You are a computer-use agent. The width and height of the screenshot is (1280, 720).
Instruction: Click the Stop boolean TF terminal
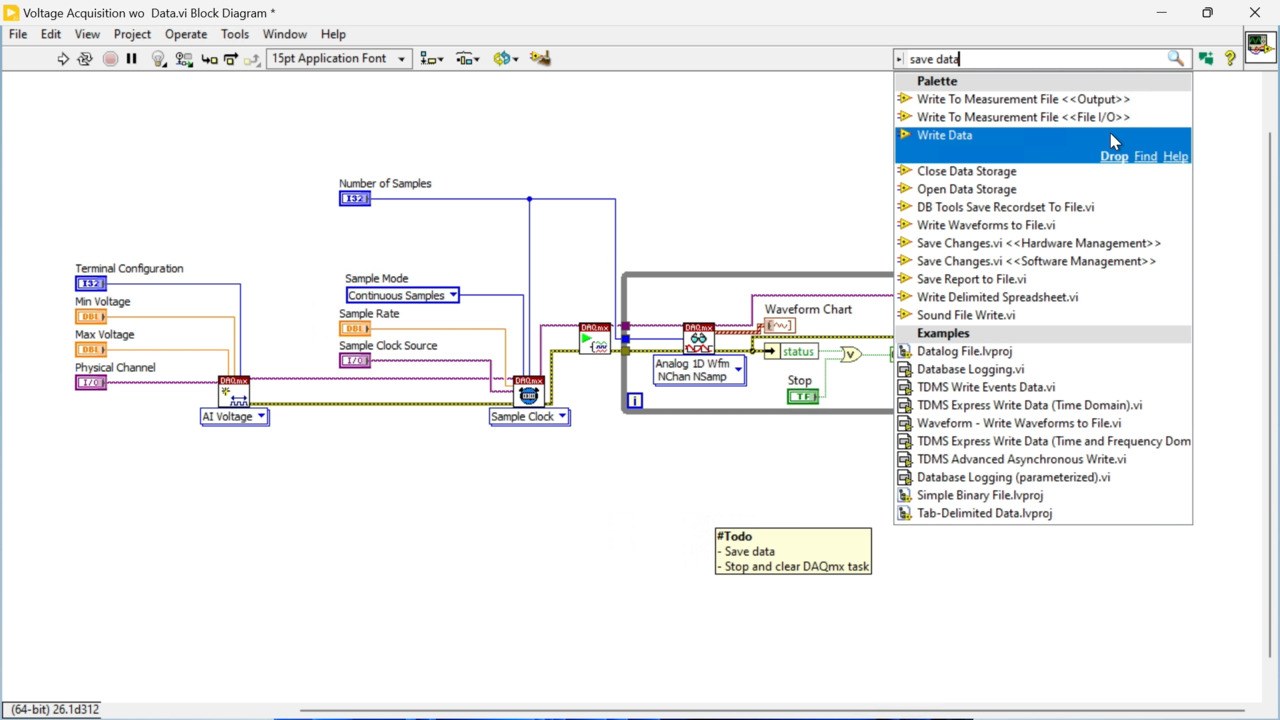point(803,397)
